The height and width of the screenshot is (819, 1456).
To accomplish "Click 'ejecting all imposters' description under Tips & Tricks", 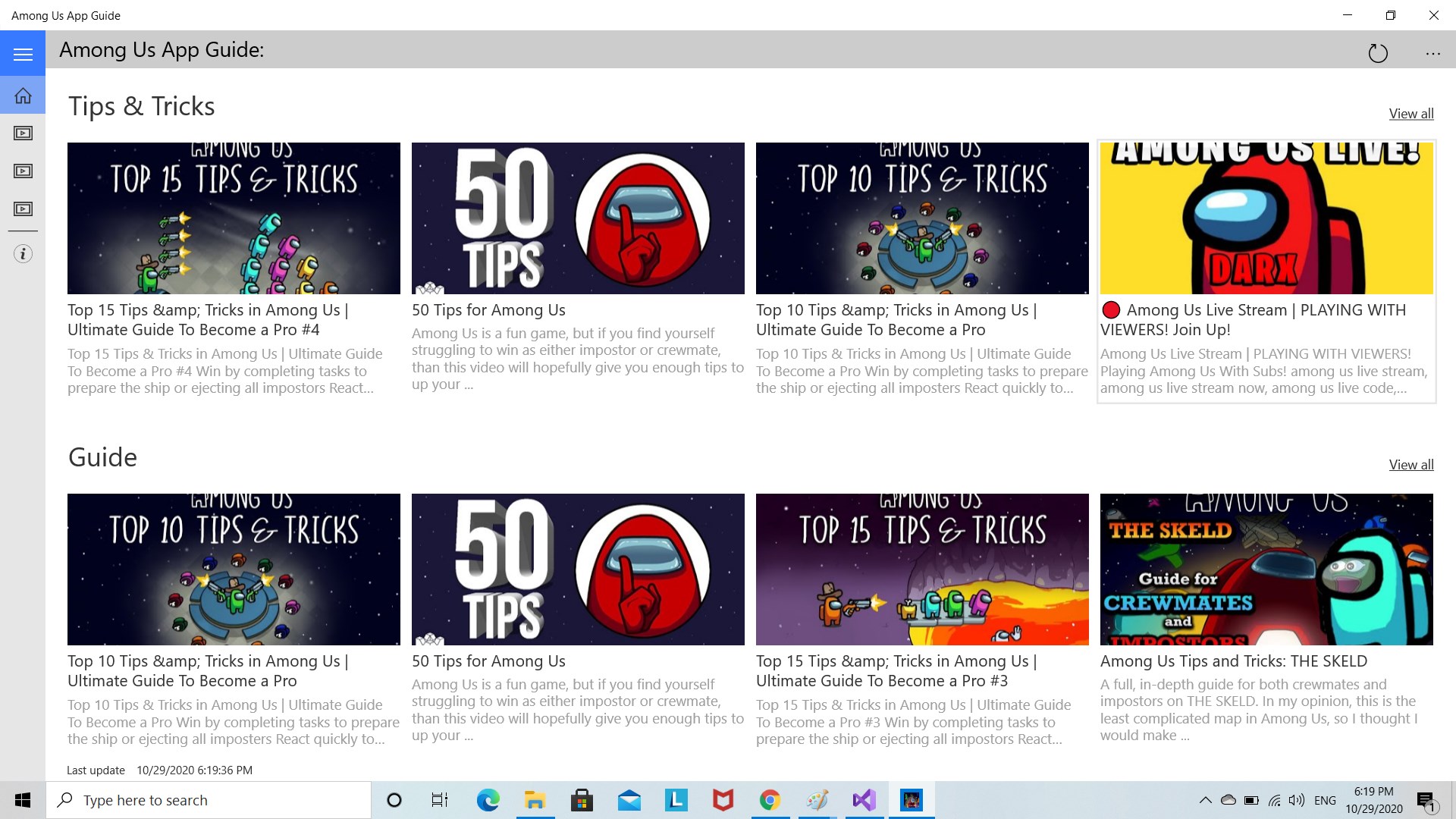I will click(922, 371).
